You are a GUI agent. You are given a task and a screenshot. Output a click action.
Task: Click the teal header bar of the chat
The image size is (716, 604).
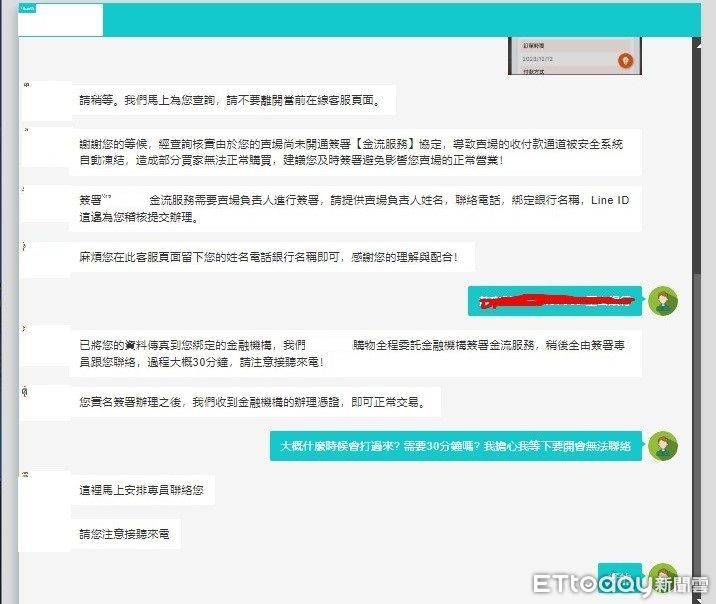tap(400, 19)
